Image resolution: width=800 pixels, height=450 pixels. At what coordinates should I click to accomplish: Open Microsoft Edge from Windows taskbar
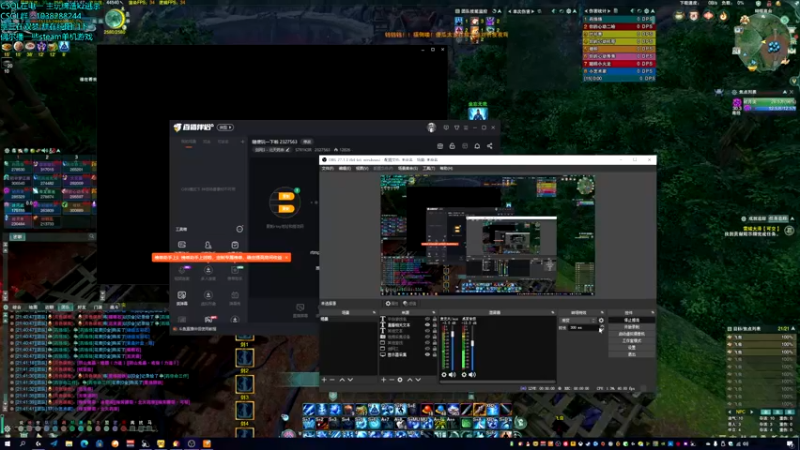84,444
